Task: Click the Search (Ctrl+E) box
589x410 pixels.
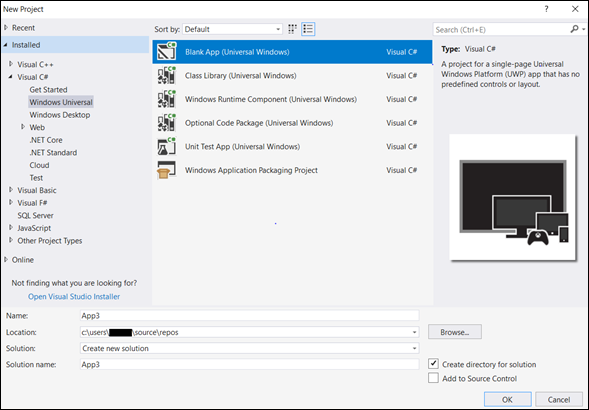Action: pyautogui.click(x=501, y=29)
